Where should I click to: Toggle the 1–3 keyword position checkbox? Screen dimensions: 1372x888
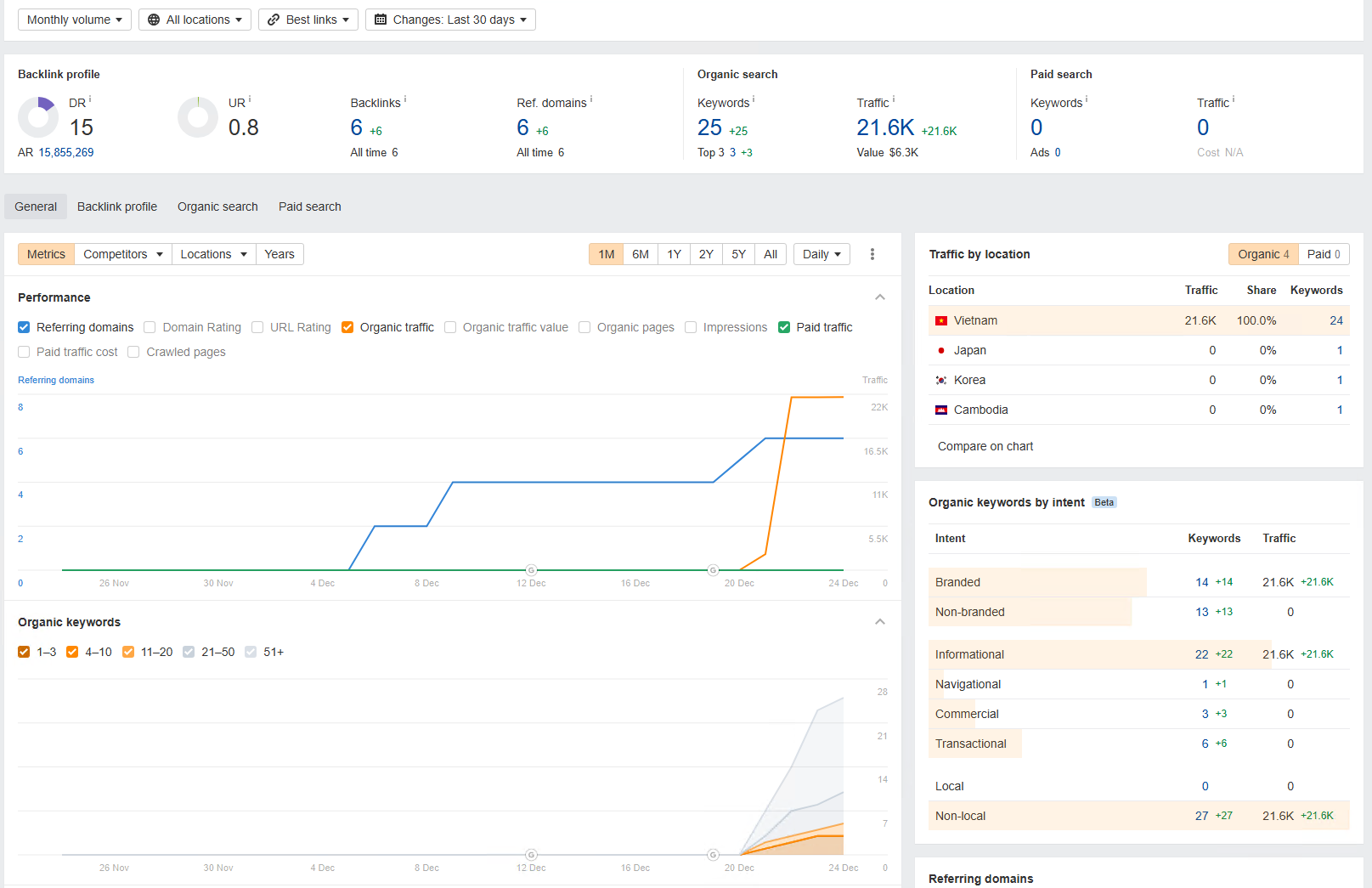(x=24, y=652)
